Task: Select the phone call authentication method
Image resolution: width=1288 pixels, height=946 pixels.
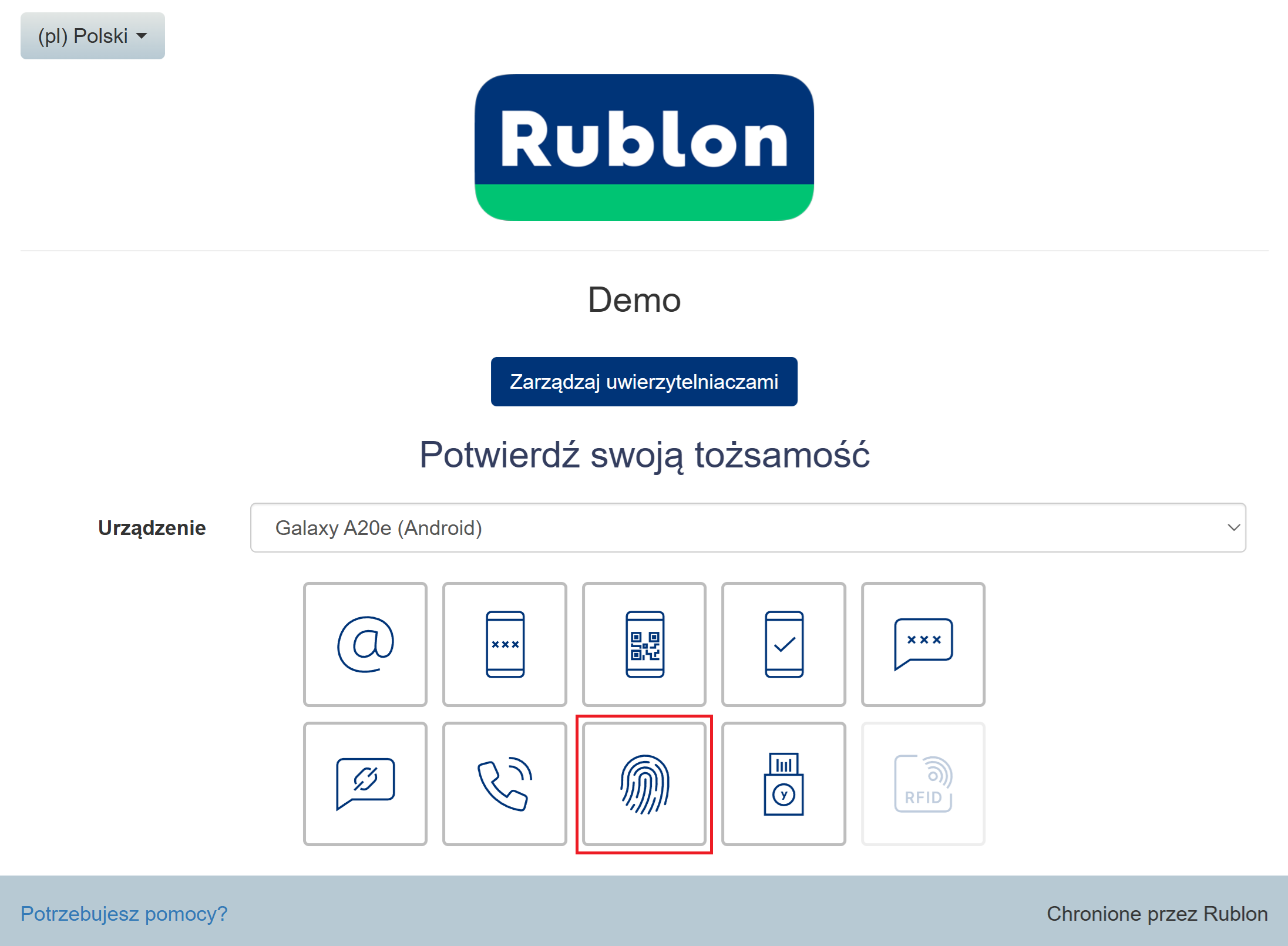Action: [505, 784]
